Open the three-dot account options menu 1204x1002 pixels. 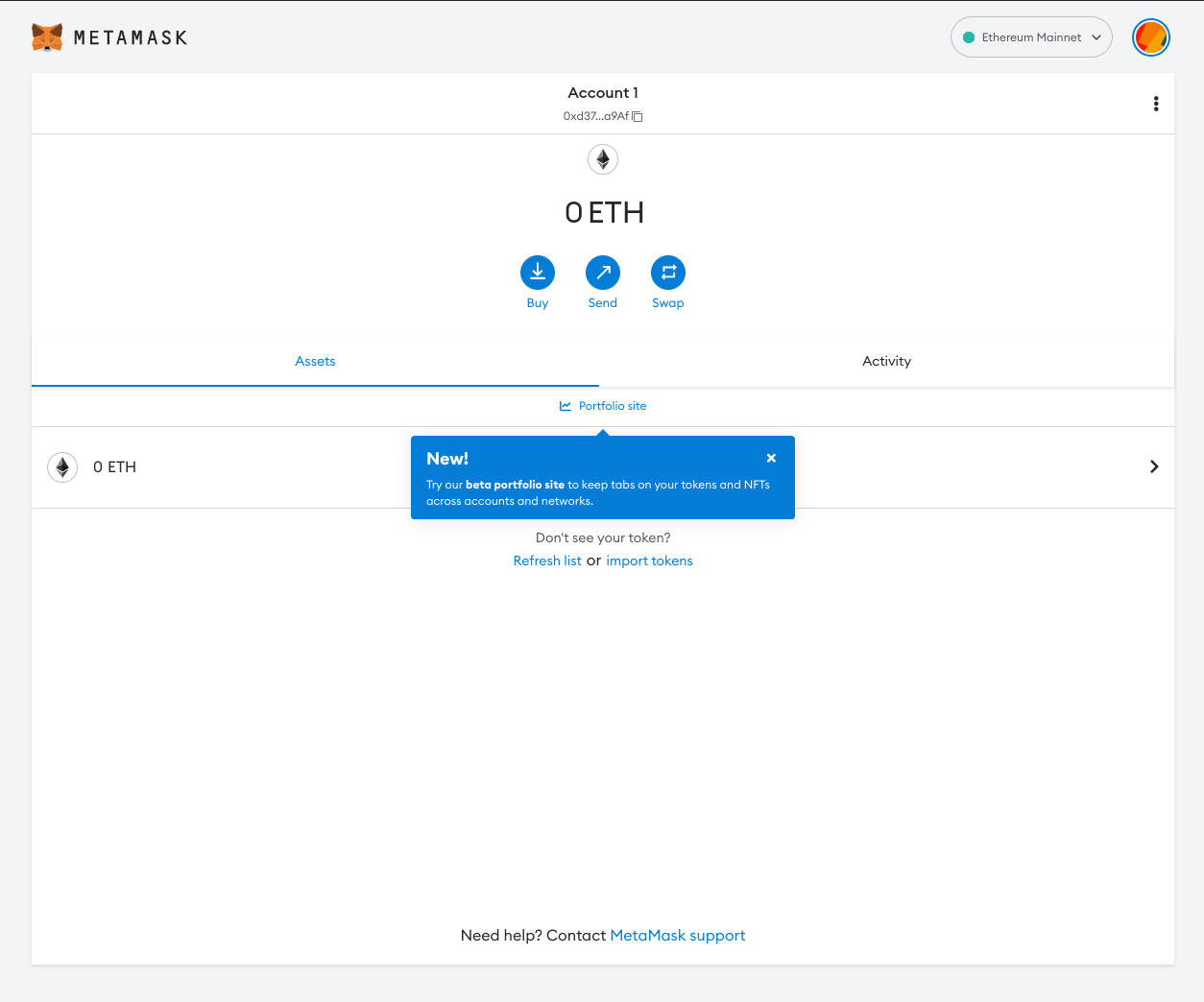tap(1155, 104)
